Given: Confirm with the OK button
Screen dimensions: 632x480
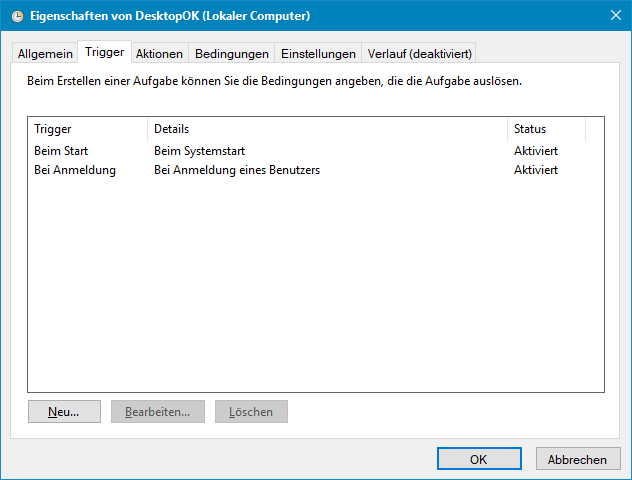Looking at the screenshot, I should pyautogui.click(x=479, y=459).
